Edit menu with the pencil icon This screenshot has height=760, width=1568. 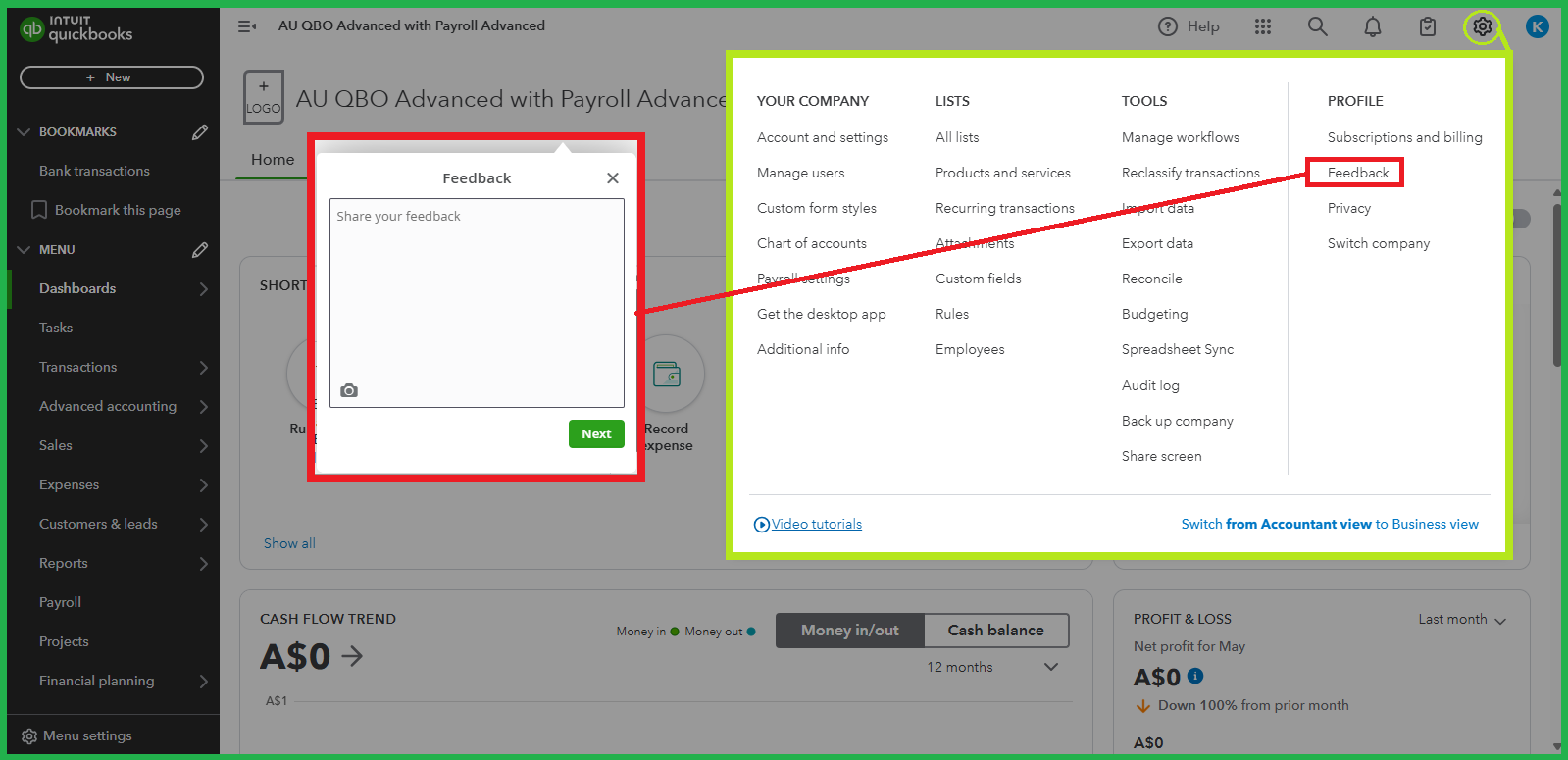tap(200, 249)
